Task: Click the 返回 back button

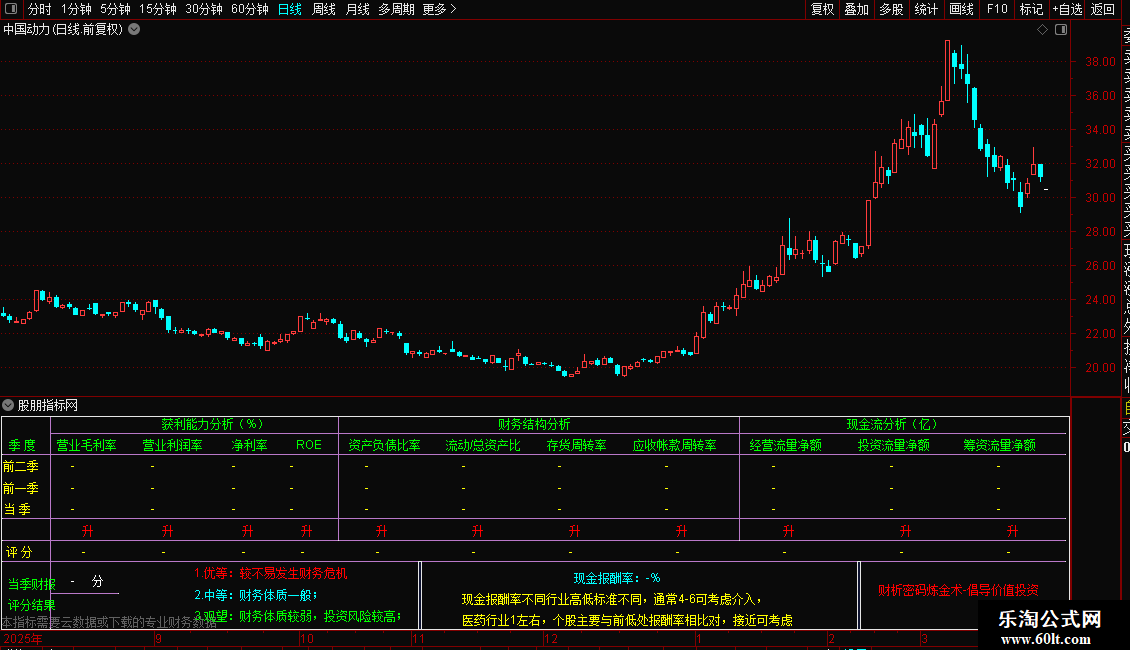Action: (x=1103, y=9)
